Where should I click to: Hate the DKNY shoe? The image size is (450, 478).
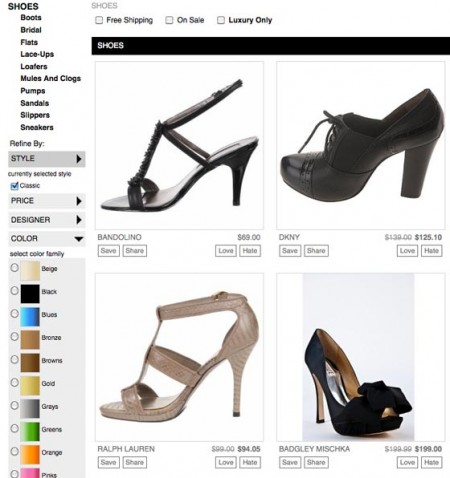click(432, 251)
